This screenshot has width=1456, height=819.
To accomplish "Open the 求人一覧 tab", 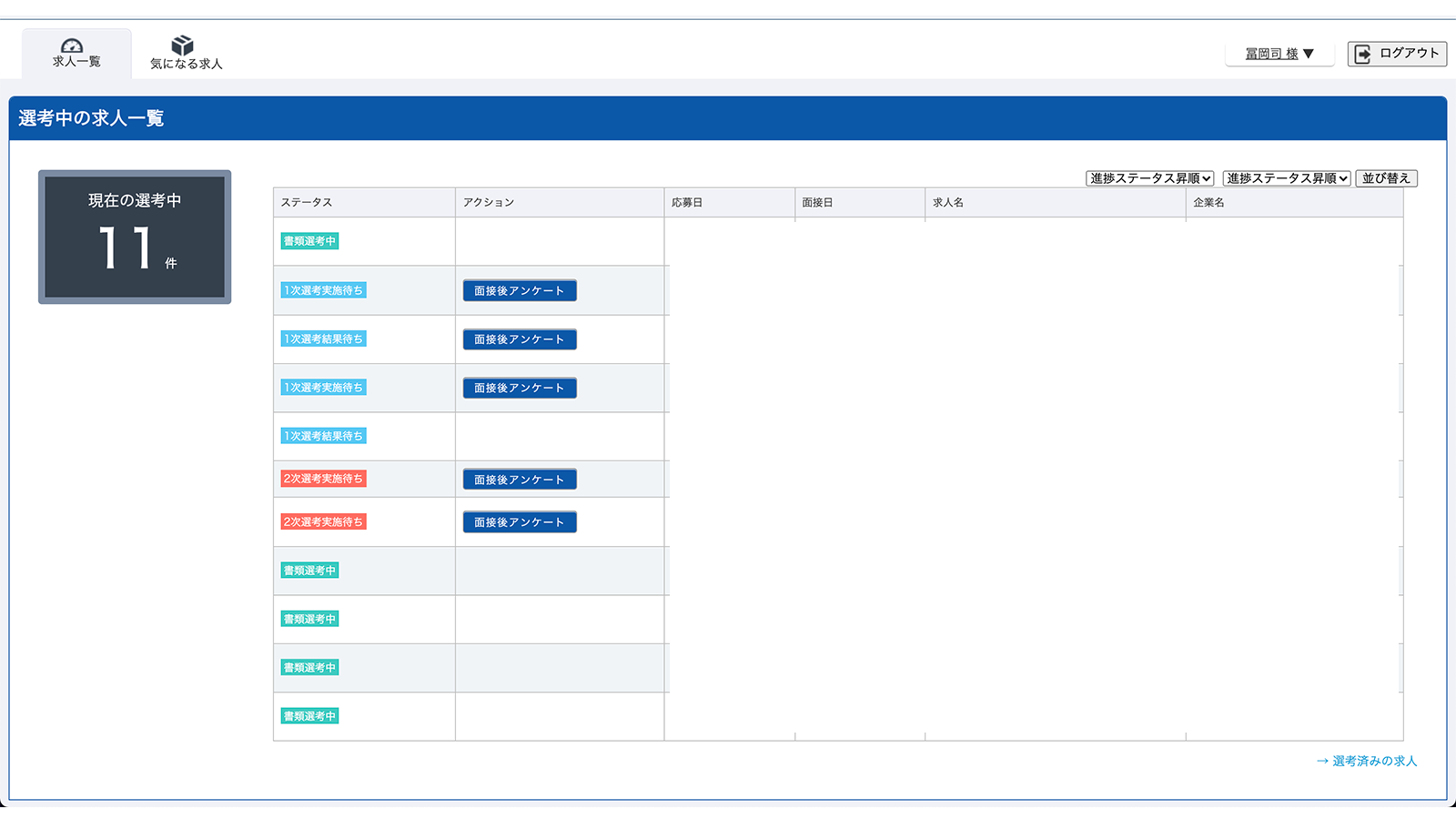I will pos(76,54).
